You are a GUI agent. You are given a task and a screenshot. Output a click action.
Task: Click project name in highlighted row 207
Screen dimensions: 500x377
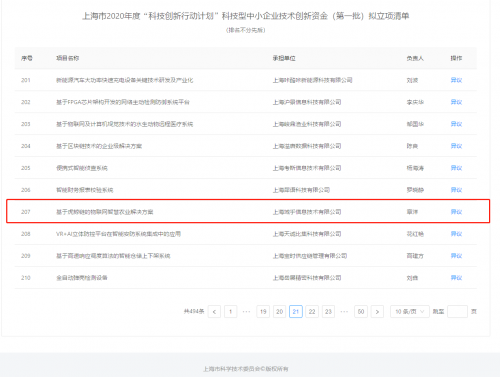click(x=105, y=212)
